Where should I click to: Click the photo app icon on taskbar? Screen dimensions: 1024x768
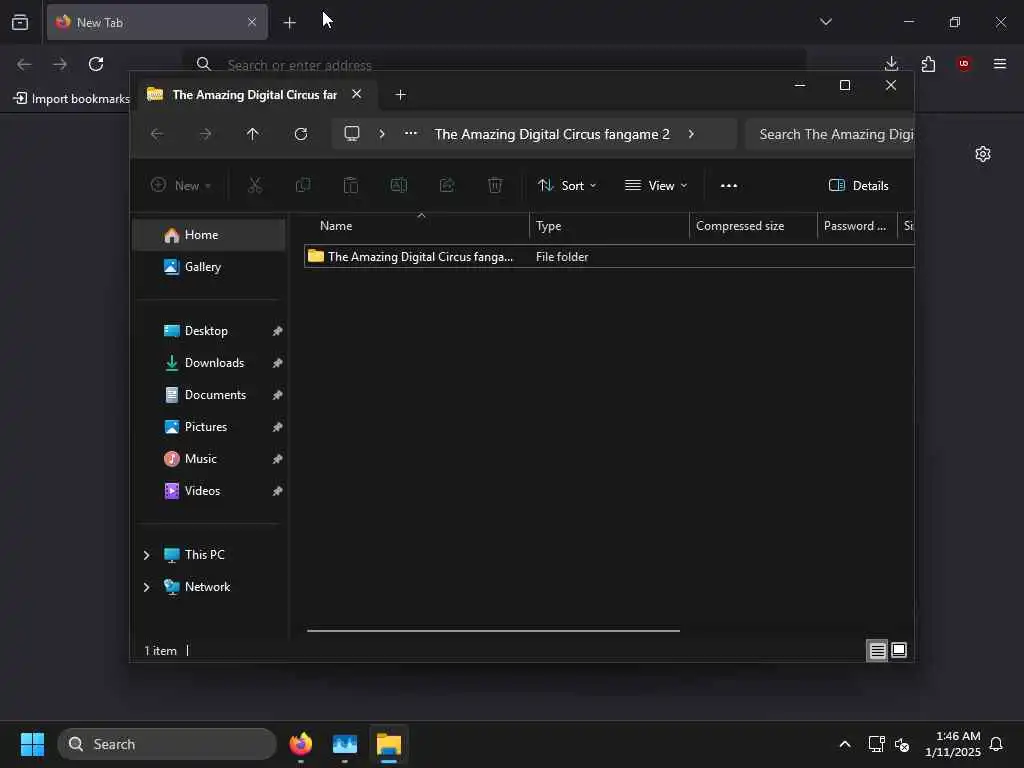point(345,744)
